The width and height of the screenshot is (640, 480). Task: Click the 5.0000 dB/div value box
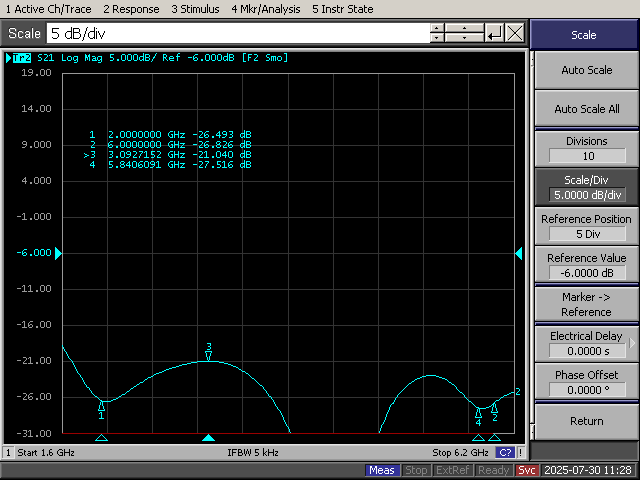pos(587,195)
